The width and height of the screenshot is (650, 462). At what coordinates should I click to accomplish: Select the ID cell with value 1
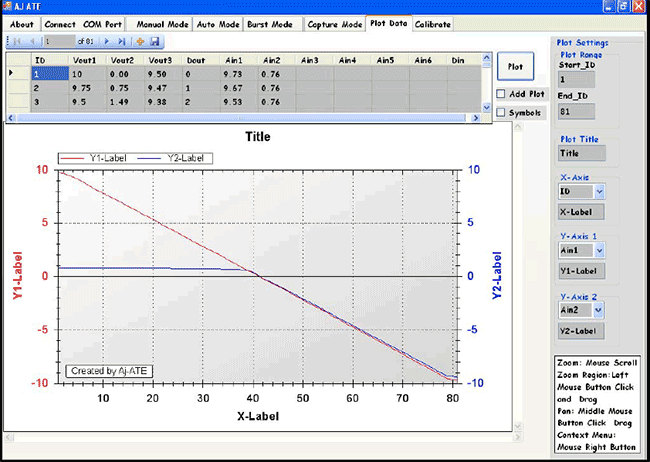[x=50, y=74]
